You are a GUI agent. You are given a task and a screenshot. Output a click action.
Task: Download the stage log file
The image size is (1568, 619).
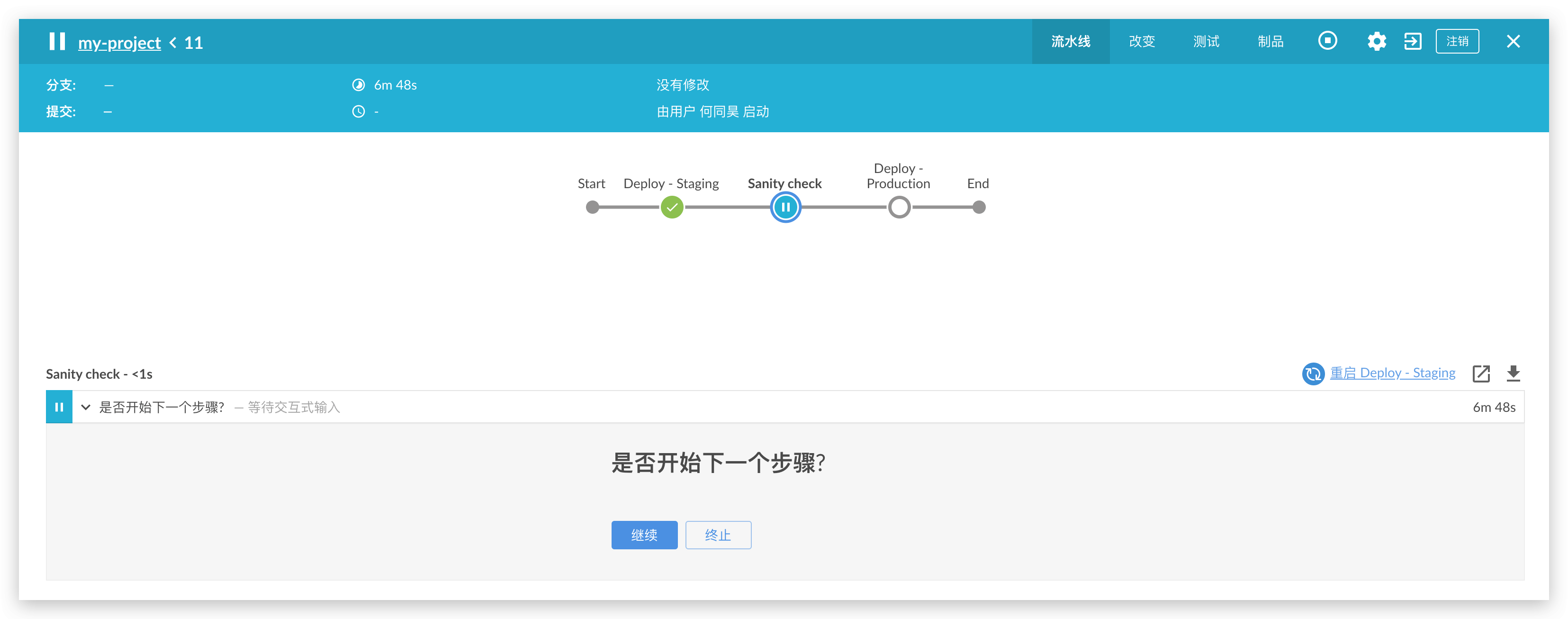1513,373
